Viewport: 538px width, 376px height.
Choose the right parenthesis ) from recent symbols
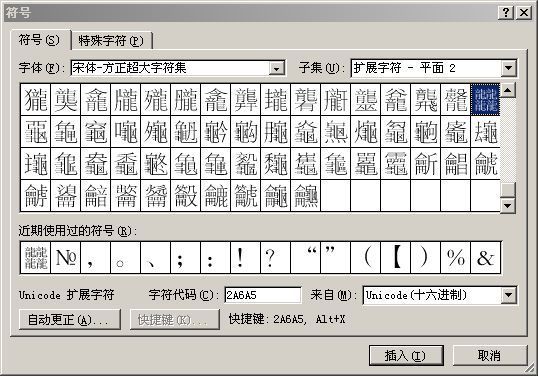point(425,257)
